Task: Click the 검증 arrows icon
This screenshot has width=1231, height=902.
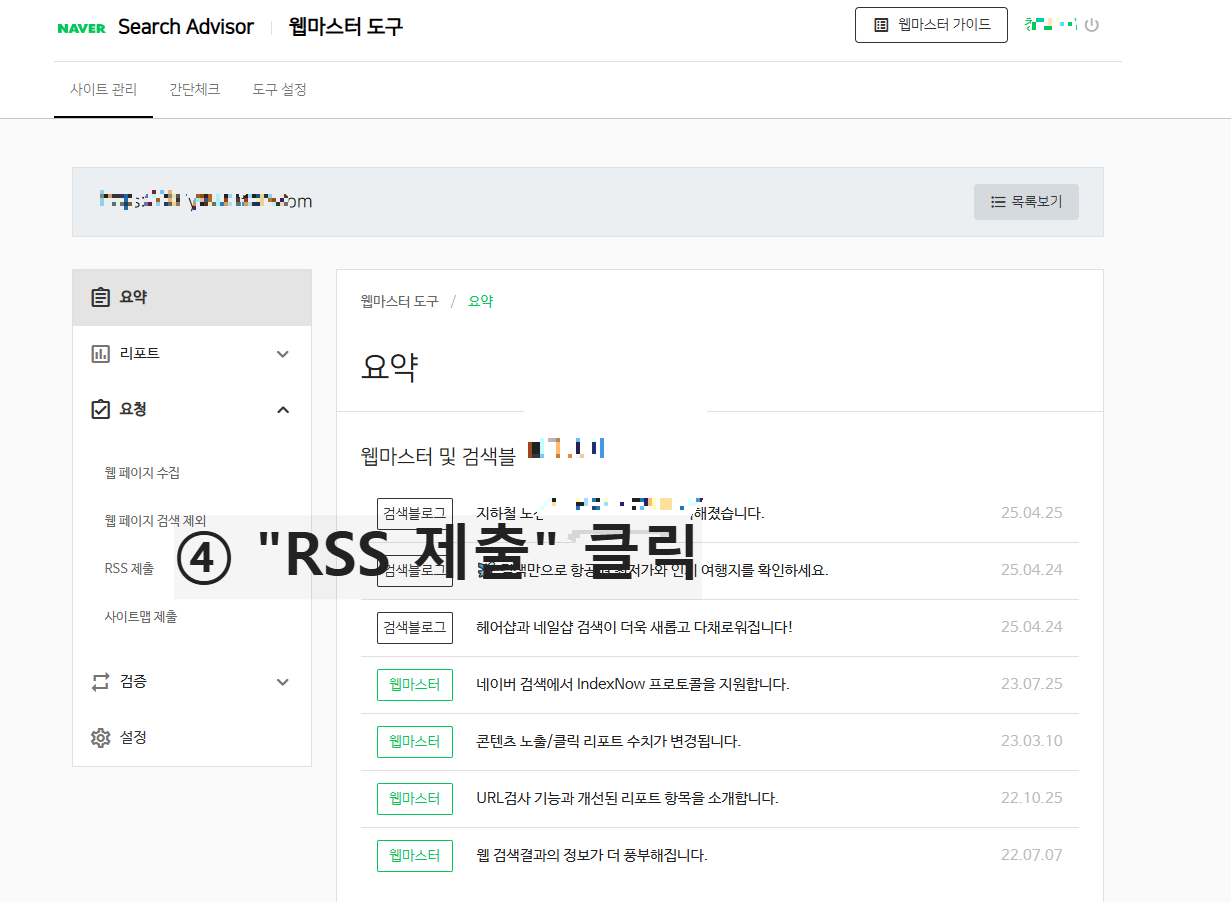Action: click(x=100, y=682)
